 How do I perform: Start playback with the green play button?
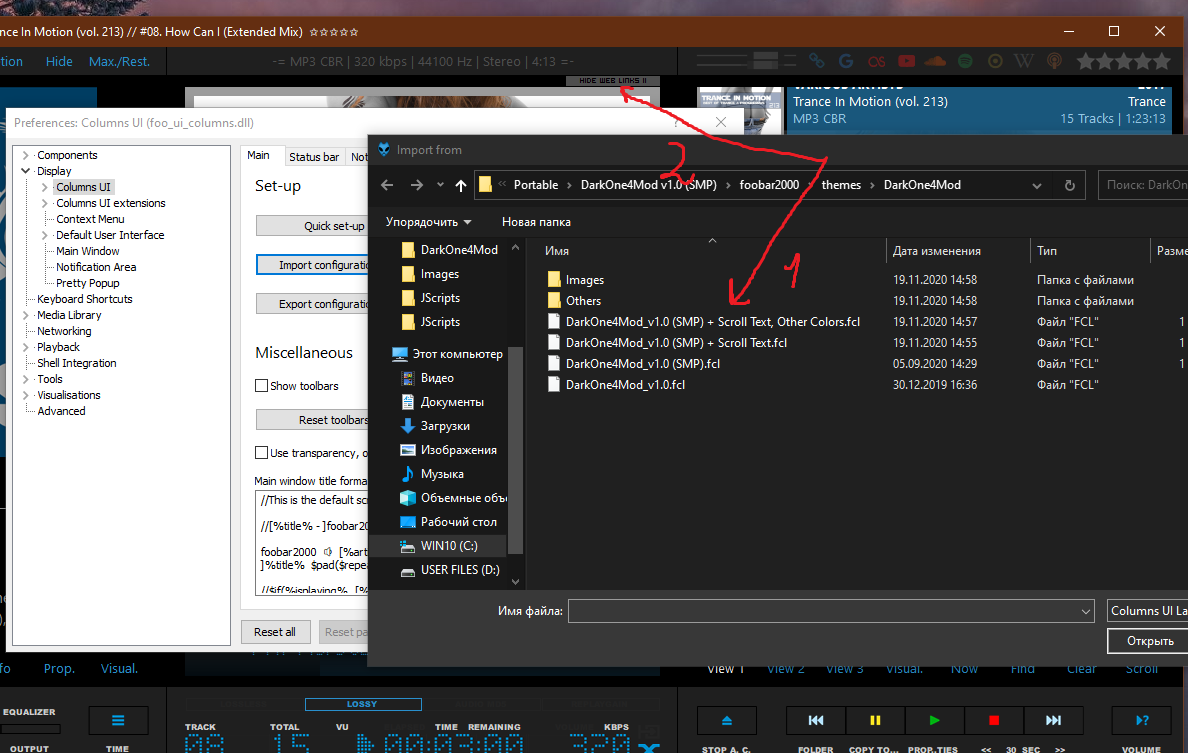coord(934,720)
